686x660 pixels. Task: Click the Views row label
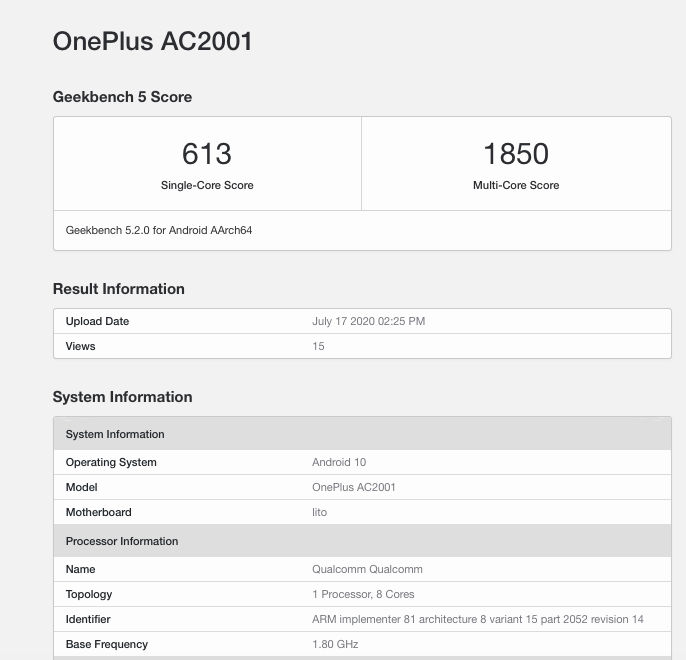click(81, 346)
